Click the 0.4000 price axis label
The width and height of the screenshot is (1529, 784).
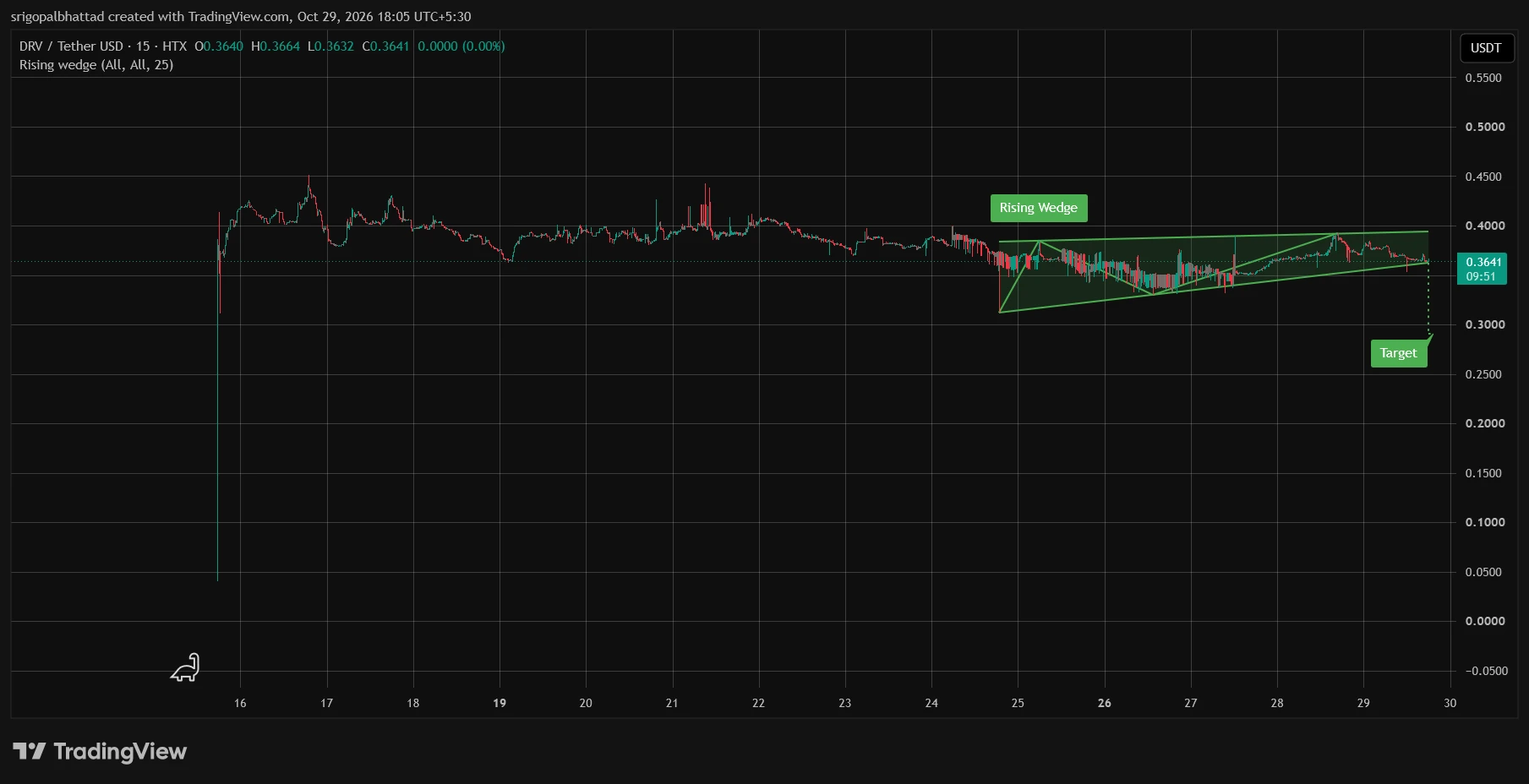[1484, 226]
